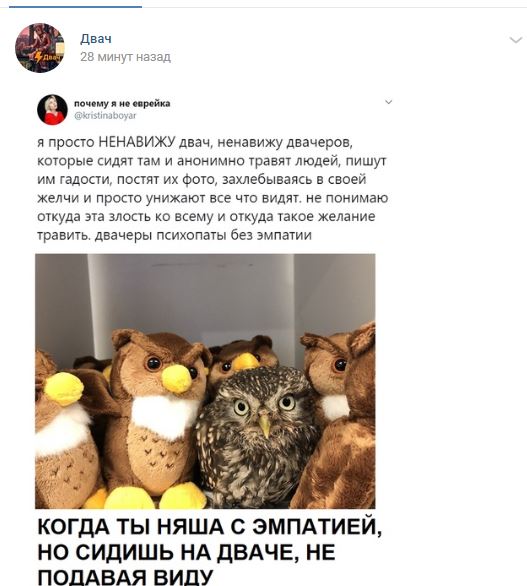Expand the post options chevron beside Двач header
Screen dimensions: 527x586
pyautogui.click(x=516, y=40)
